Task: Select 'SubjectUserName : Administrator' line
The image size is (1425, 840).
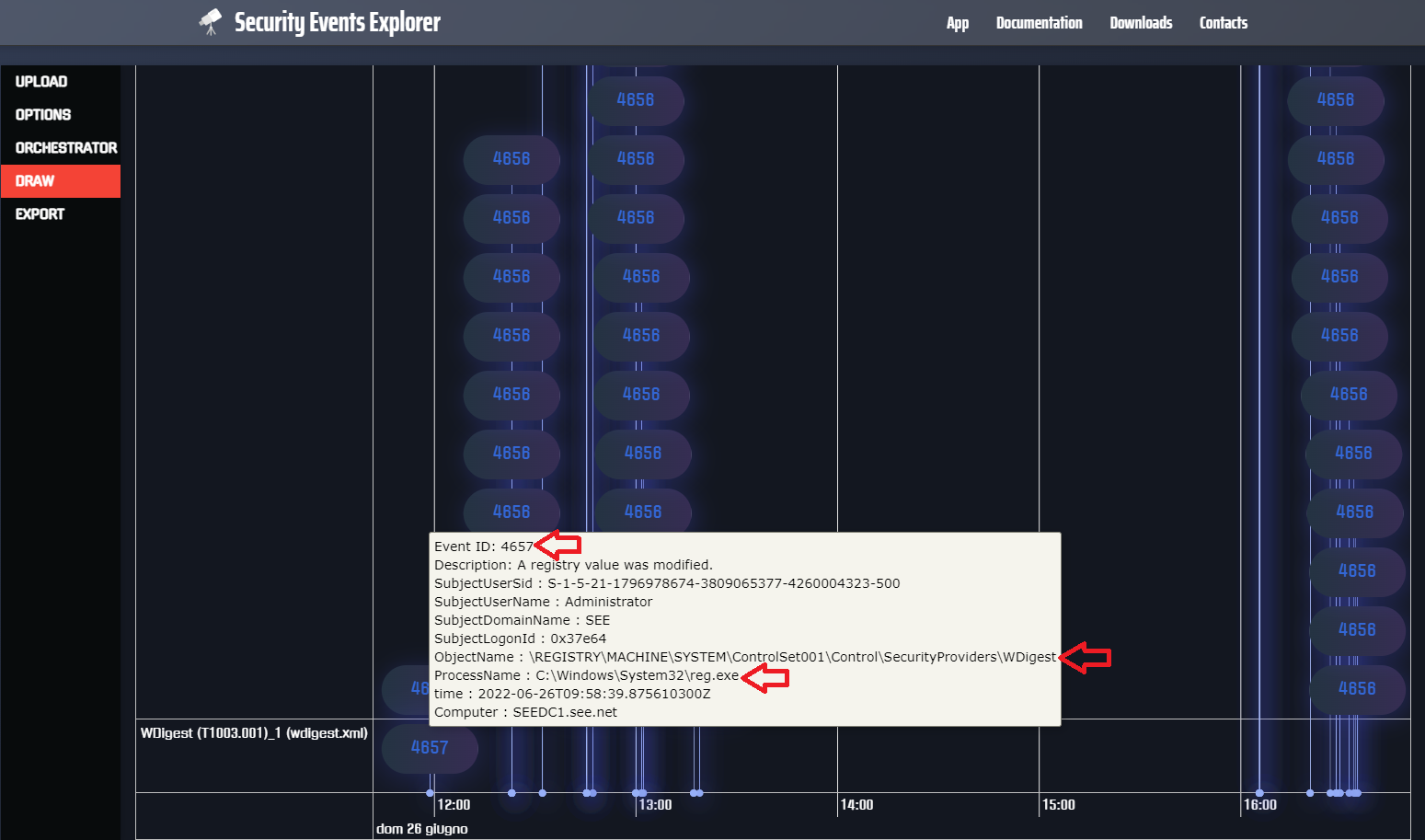Action: click(x=543, y=602)
